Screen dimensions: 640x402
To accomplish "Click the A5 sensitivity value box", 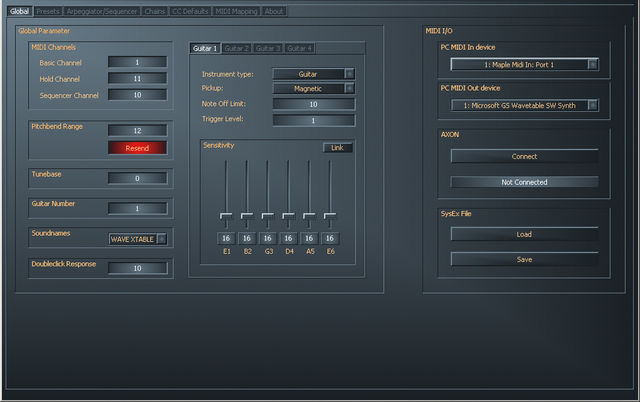I will click(309, 238).
